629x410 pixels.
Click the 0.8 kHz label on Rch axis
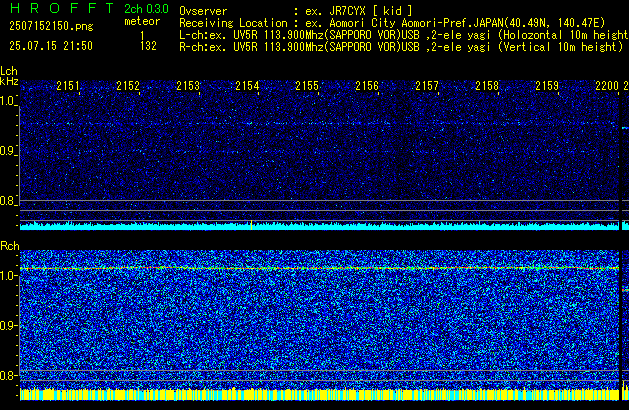pos(8,375)
